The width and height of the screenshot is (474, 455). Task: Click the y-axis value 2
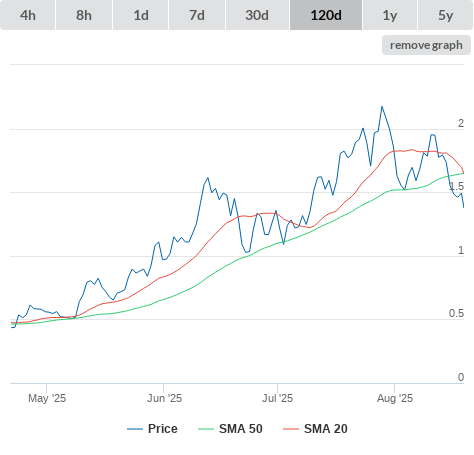pyautogui.click(x=461, y=123)
